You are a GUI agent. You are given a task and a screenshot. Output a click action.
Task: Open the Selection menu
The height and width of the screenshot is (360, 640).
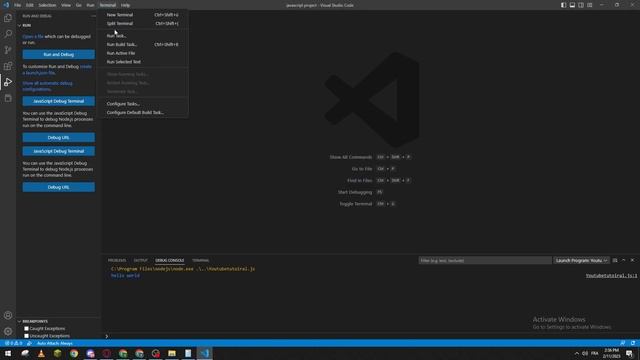pyautogui.click(x=47, y=5)
